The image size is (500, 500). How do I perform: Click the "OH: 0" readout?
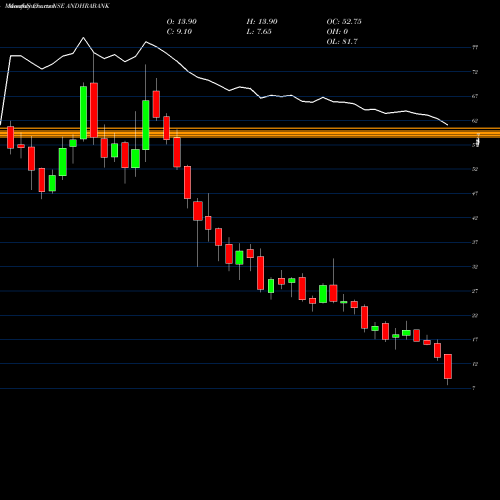coord(337,32)
